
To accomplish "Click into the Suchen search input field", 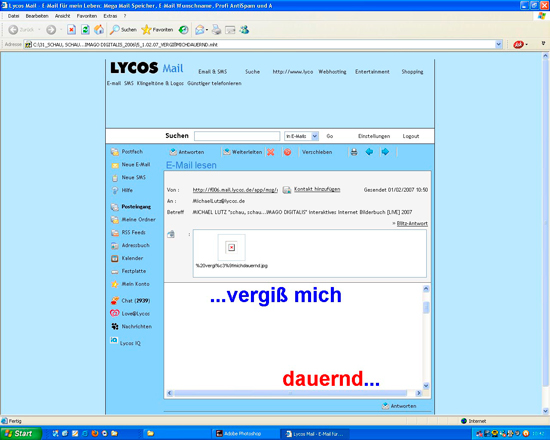I will click(x=237, y=136).
